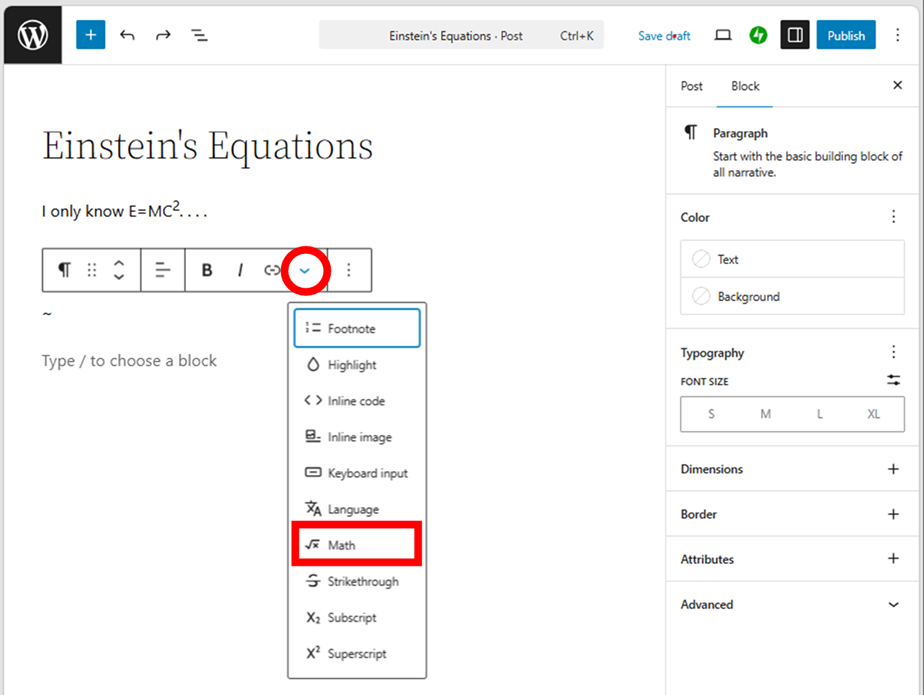Open the more formatting options chevron
Viewport: 924px width, 695px height.
pyautogui.click(x=305, y=270)
